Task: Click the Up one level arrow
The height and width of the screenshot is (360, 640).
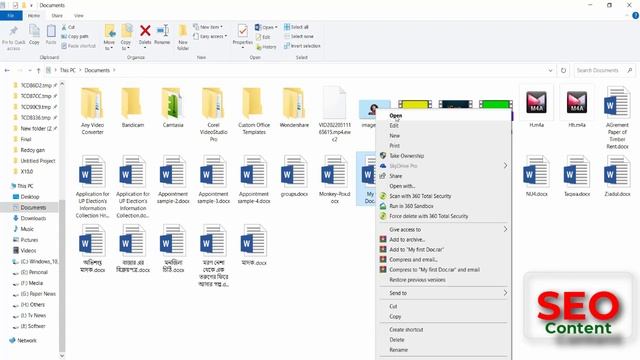Action: [x=38, y=70]
